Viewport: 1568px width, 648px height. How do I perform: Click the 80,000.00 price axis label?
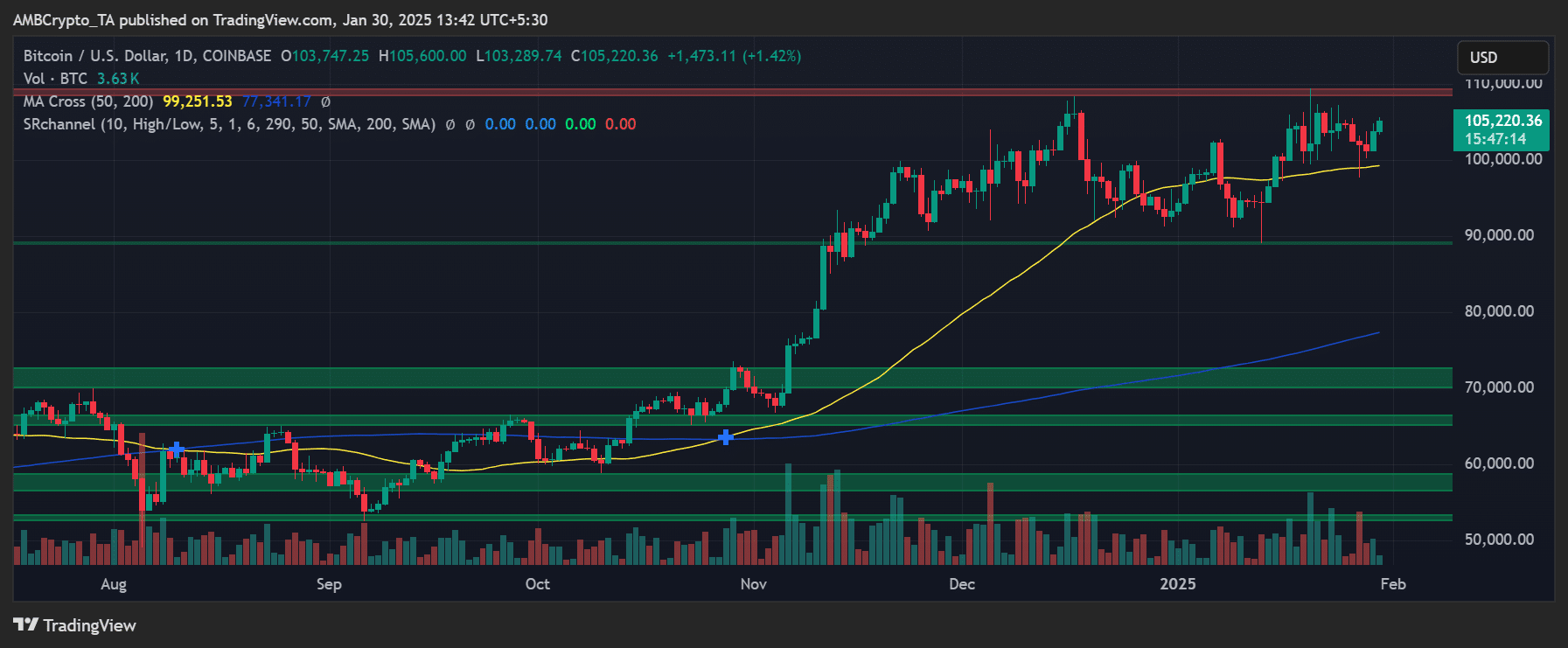1499,311
